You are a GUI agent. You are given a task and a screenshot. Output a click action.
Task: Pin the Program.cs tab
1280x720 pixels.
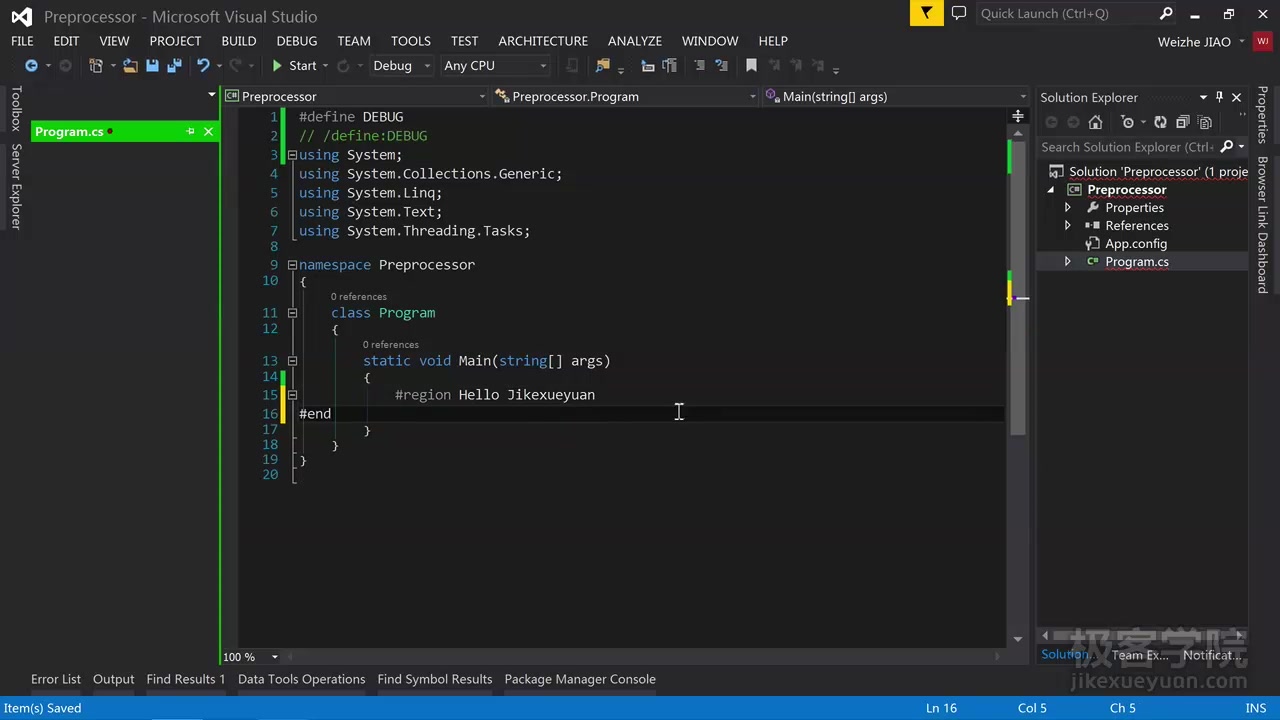[x=190, y=132]
